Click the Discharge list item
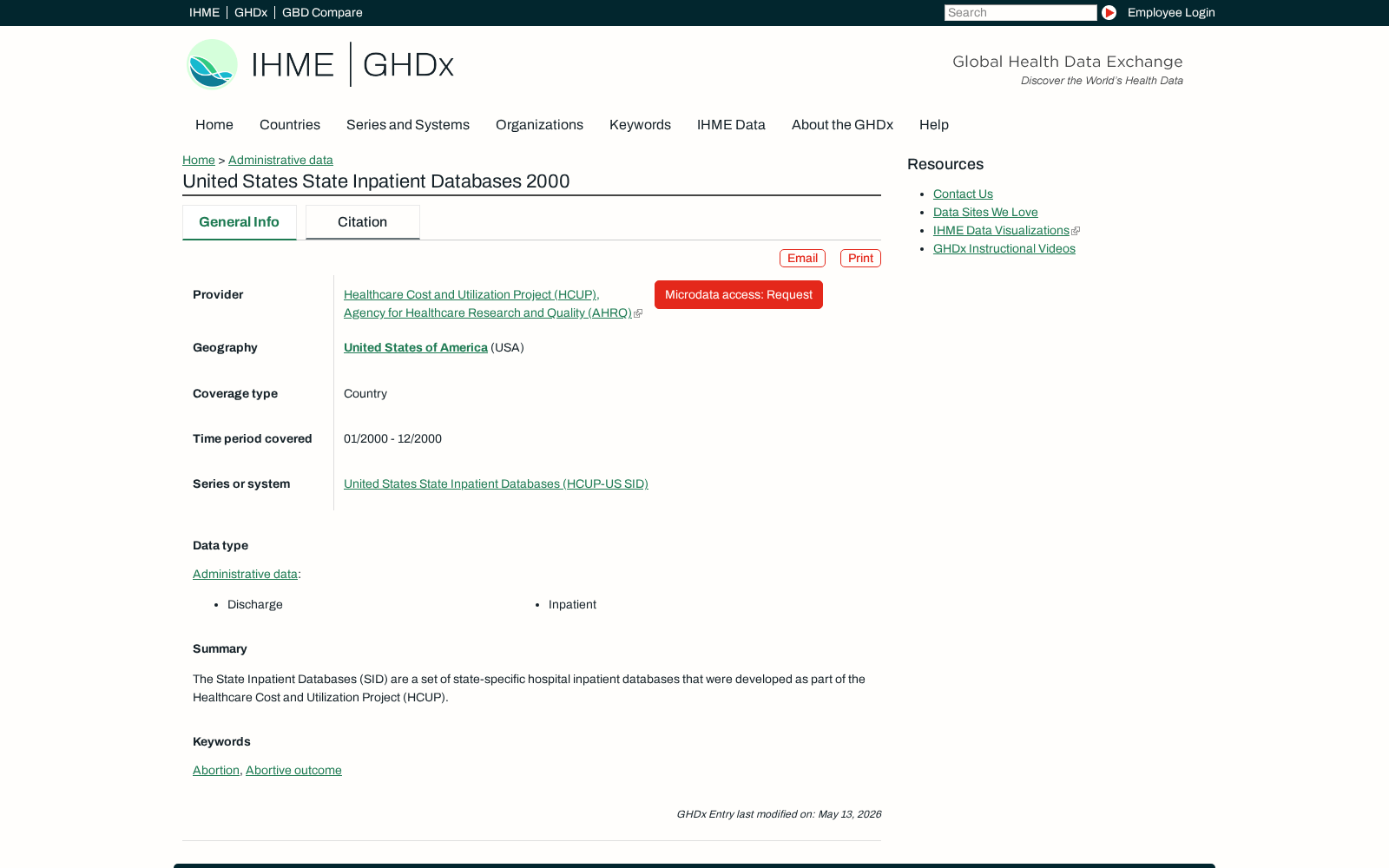This screenshot has width=1389, height=868. [255, 604]
